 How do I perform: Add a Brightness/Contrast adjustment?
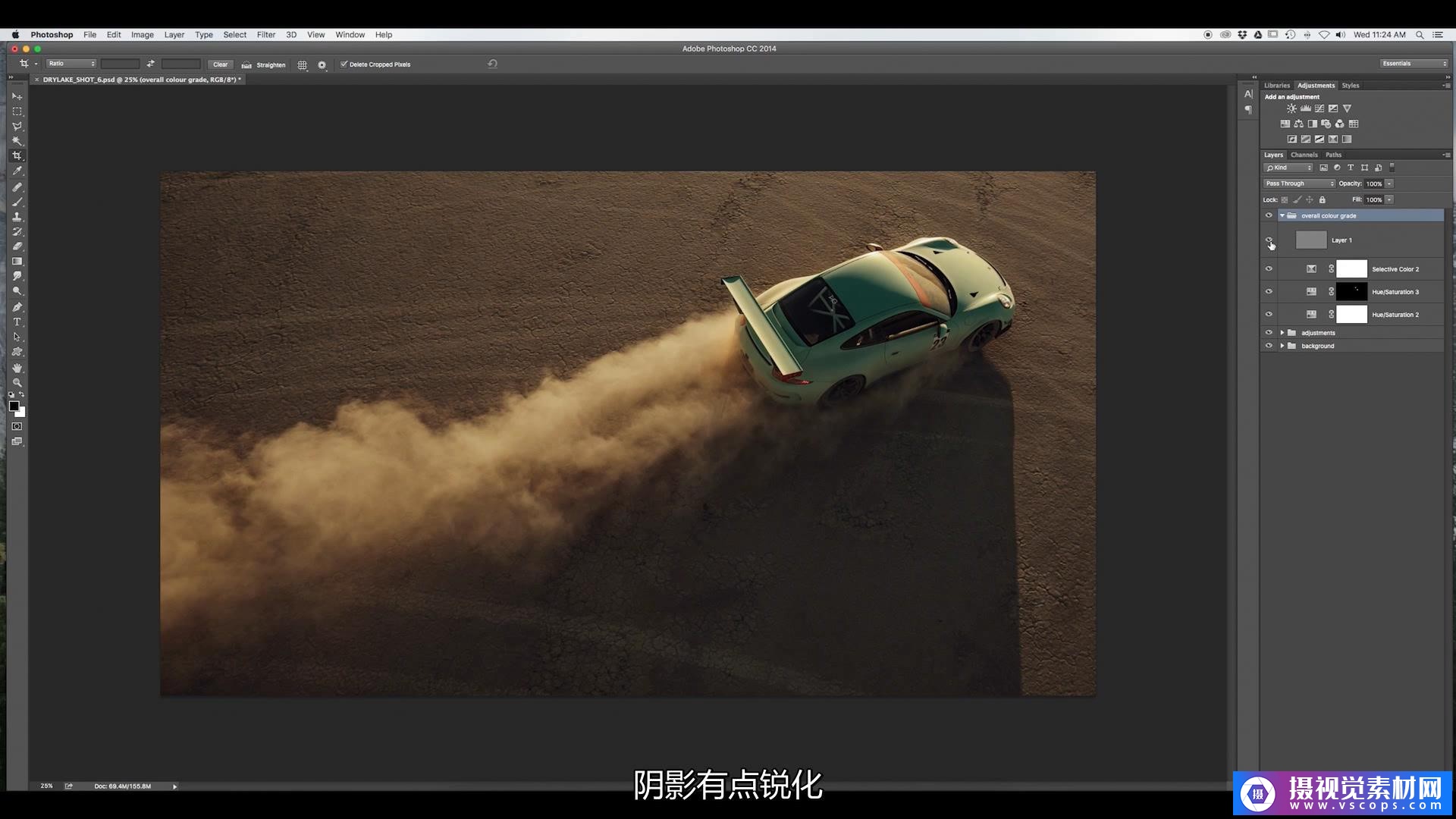pyautogui.click(x=1291, y=108)
